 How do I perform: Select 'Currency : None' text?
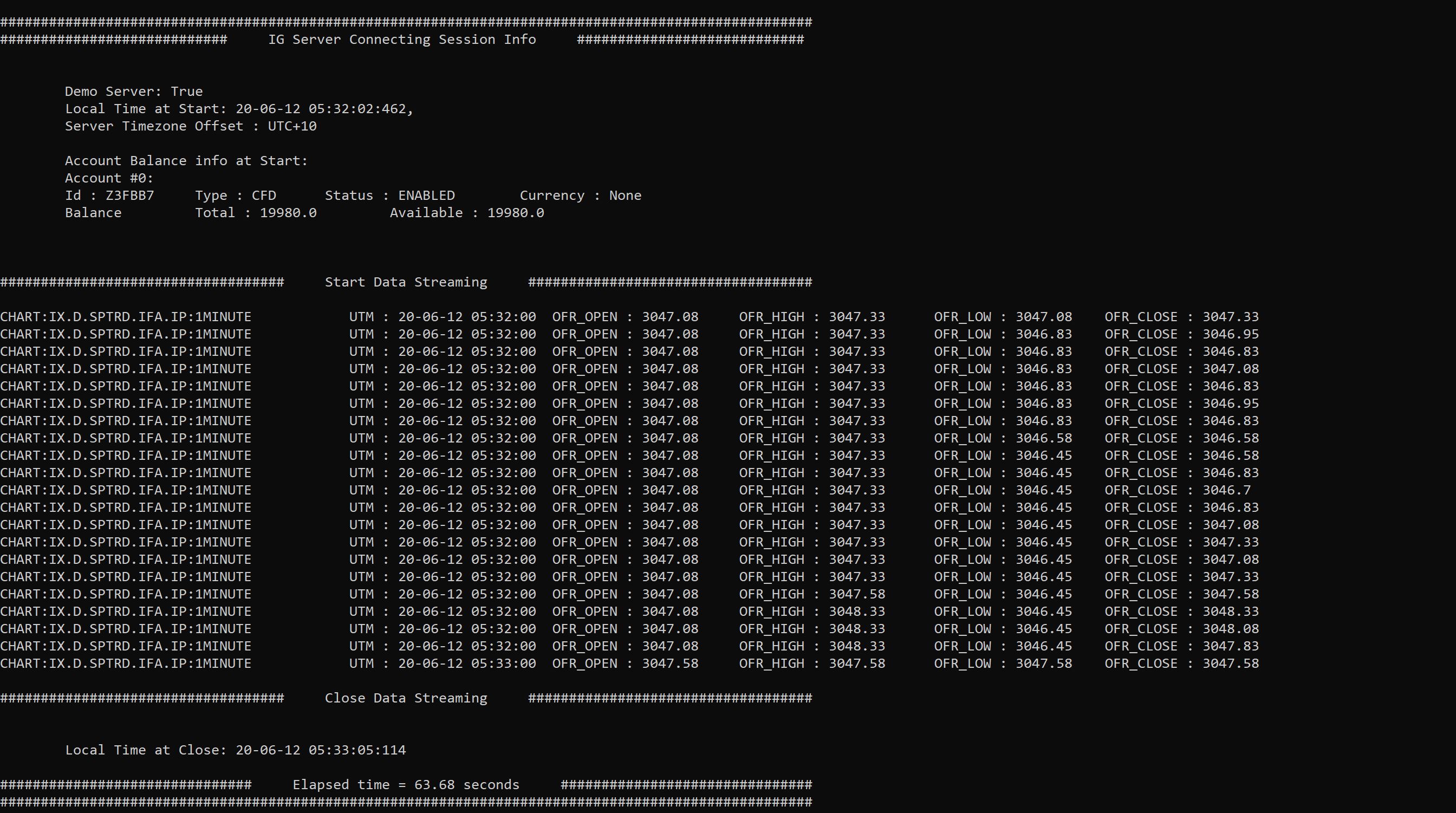tap(581, 196)
